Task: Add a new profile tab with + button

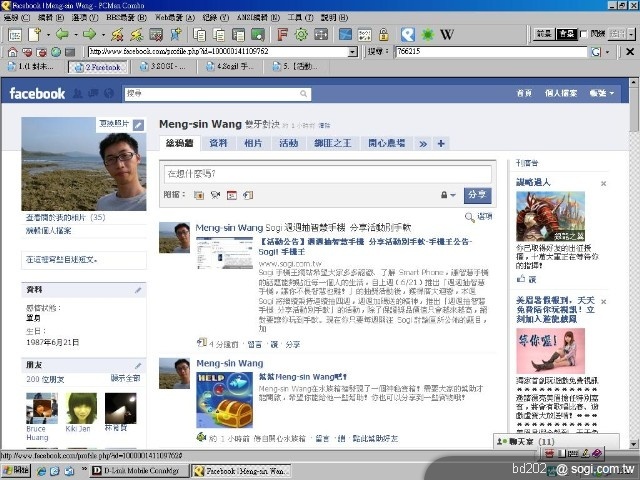Action: [x=441, y=144]
